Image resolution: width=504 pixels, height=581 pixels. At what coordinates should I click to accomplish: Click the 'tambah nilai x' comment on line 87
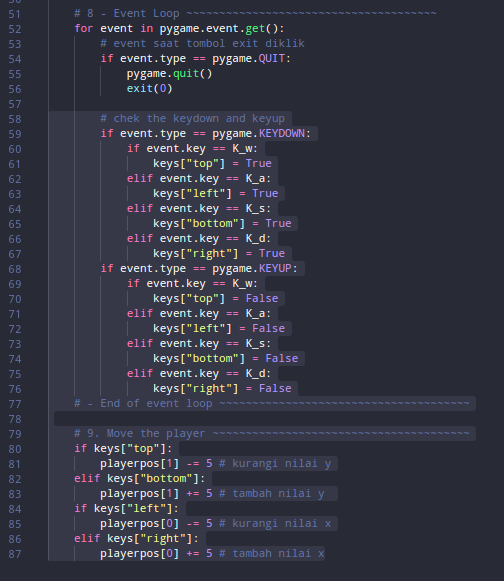(278, 554)
